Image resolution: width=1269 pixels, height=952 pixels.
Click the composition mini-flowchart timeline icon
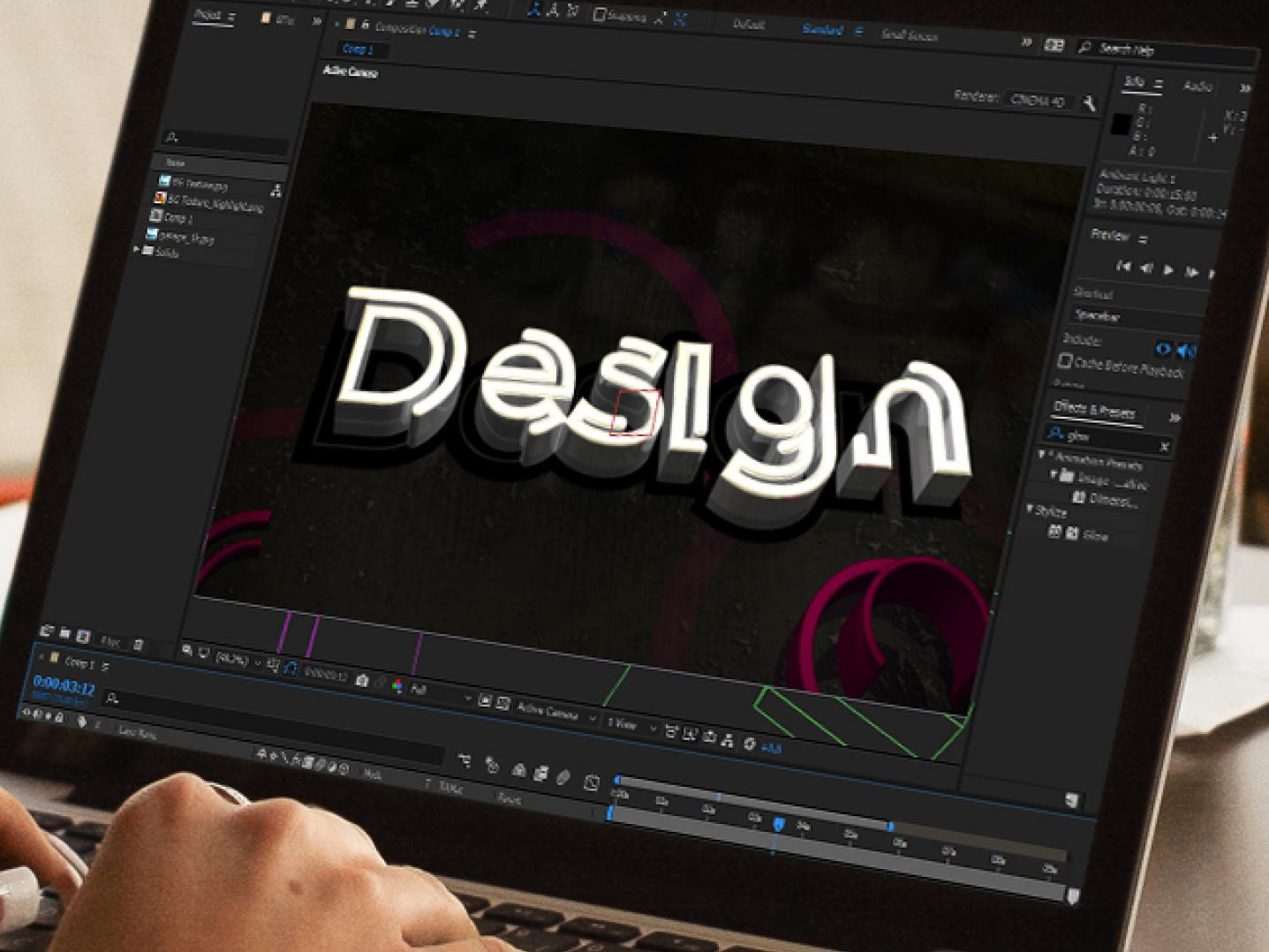click(x=465, y=759)
